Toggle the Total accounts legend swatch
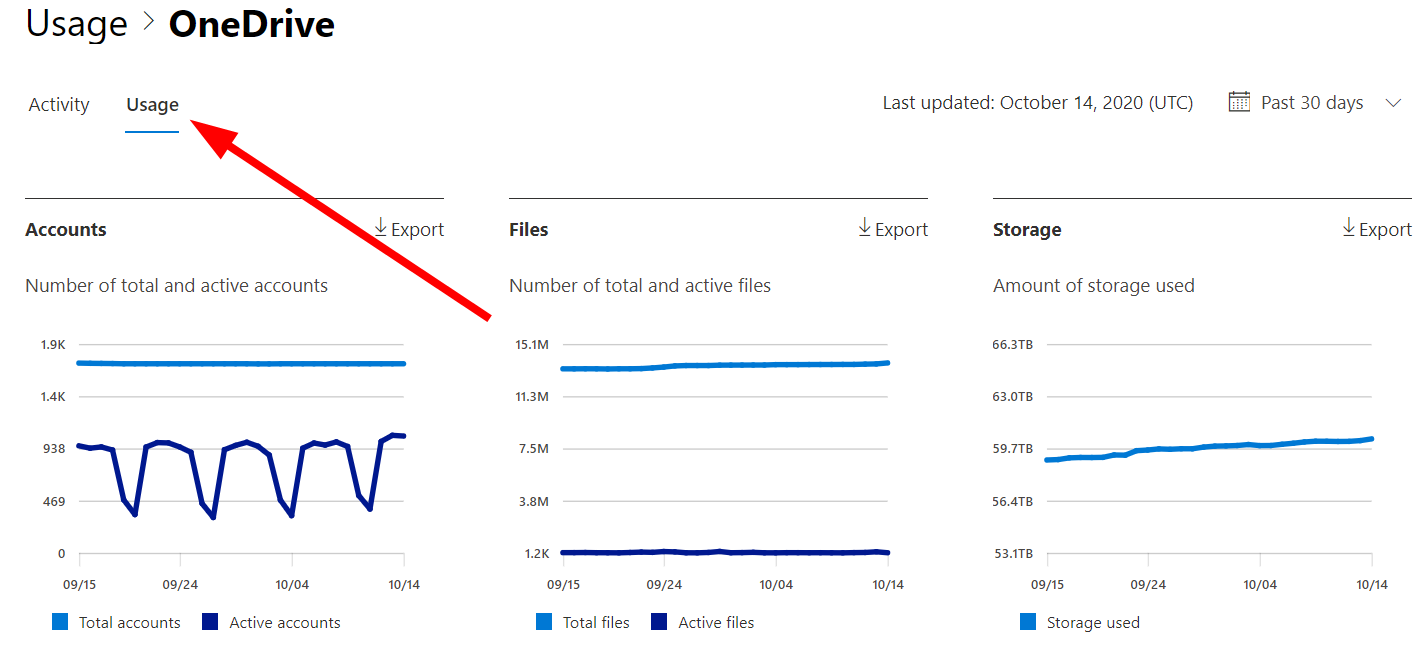 point(60,622)
